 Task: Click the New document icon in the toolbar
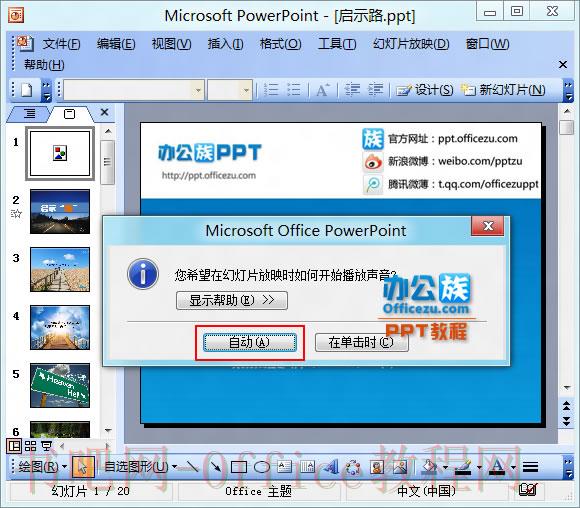27,90
